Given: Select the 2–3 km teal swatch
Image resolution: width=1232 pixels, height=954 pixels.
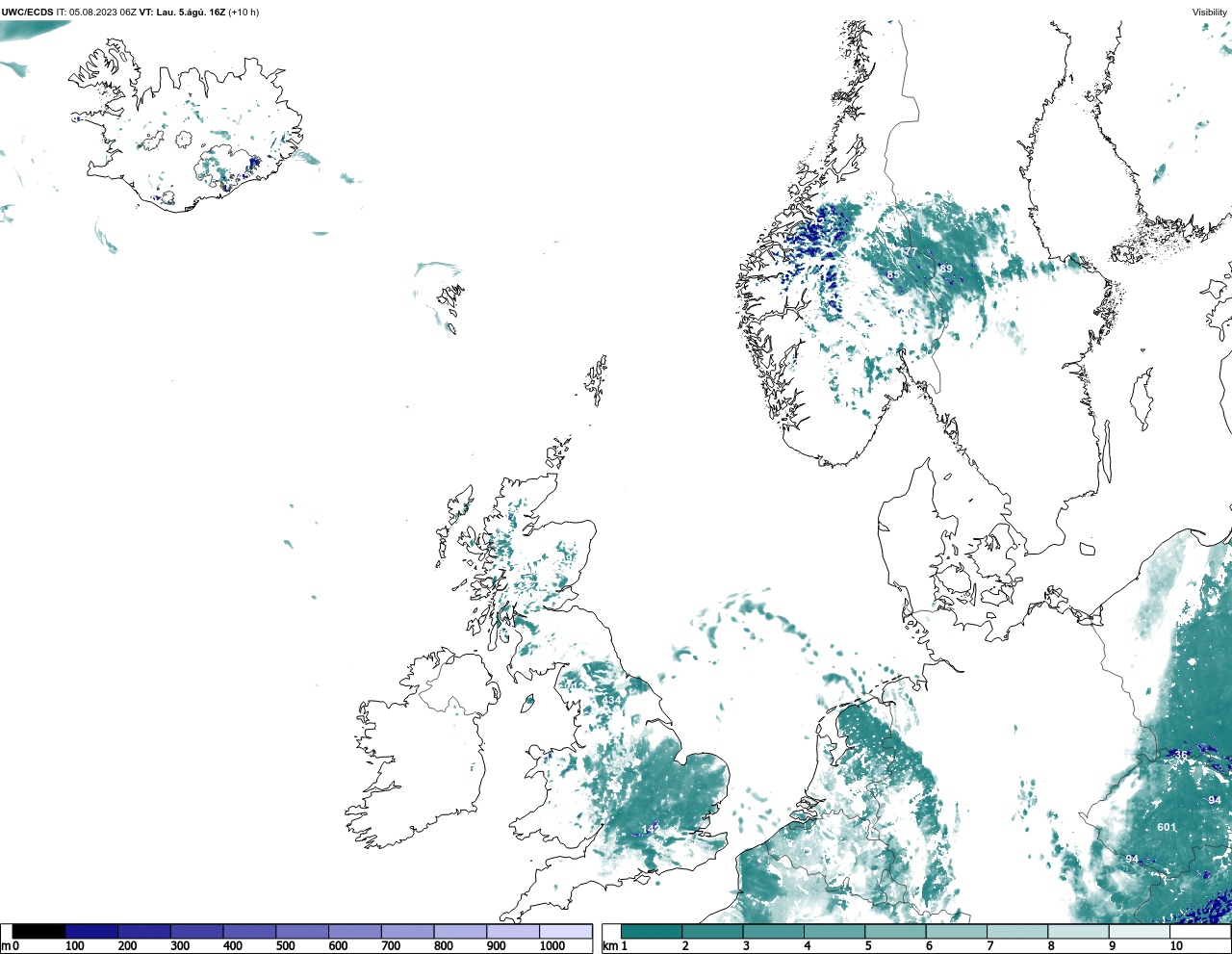Looking at the screenshot, I should [712, 932].
